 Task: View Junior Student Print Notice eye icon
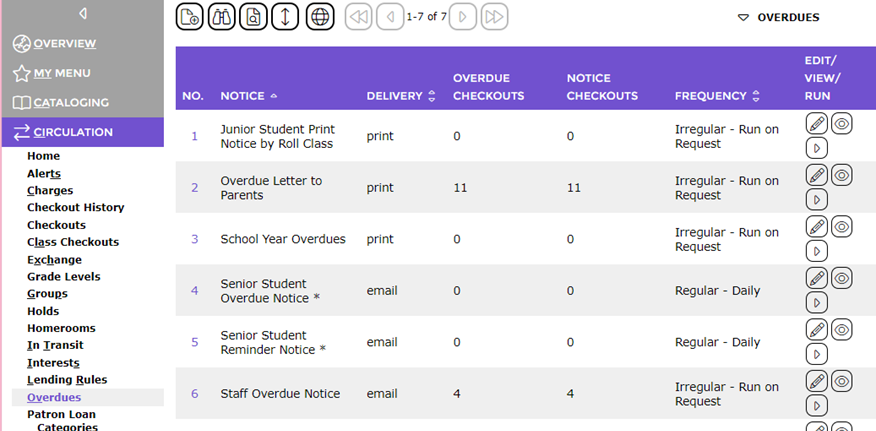(x=842, y=124)
